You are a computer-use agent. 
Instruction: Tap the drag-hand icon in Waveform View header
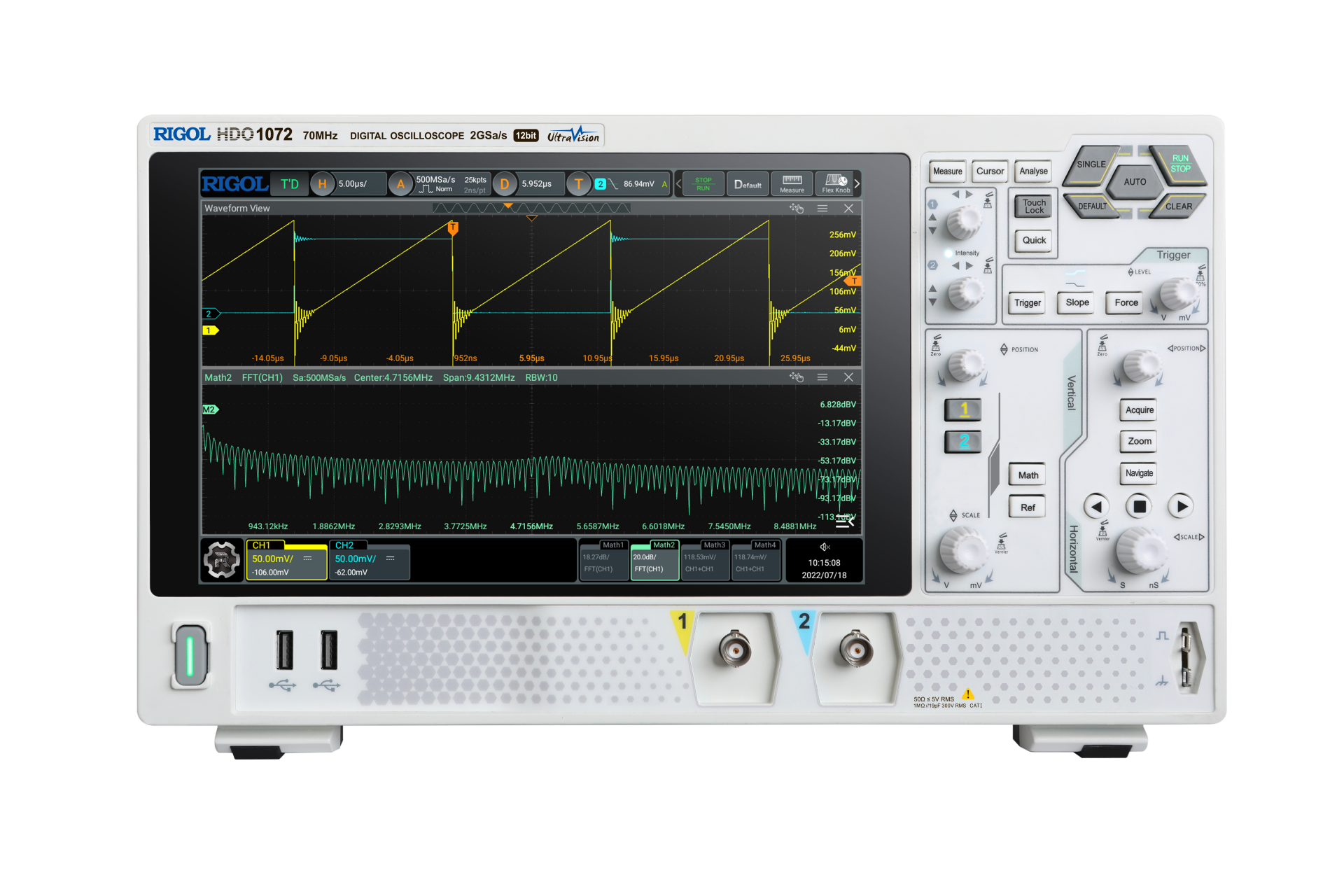point(797,208)
